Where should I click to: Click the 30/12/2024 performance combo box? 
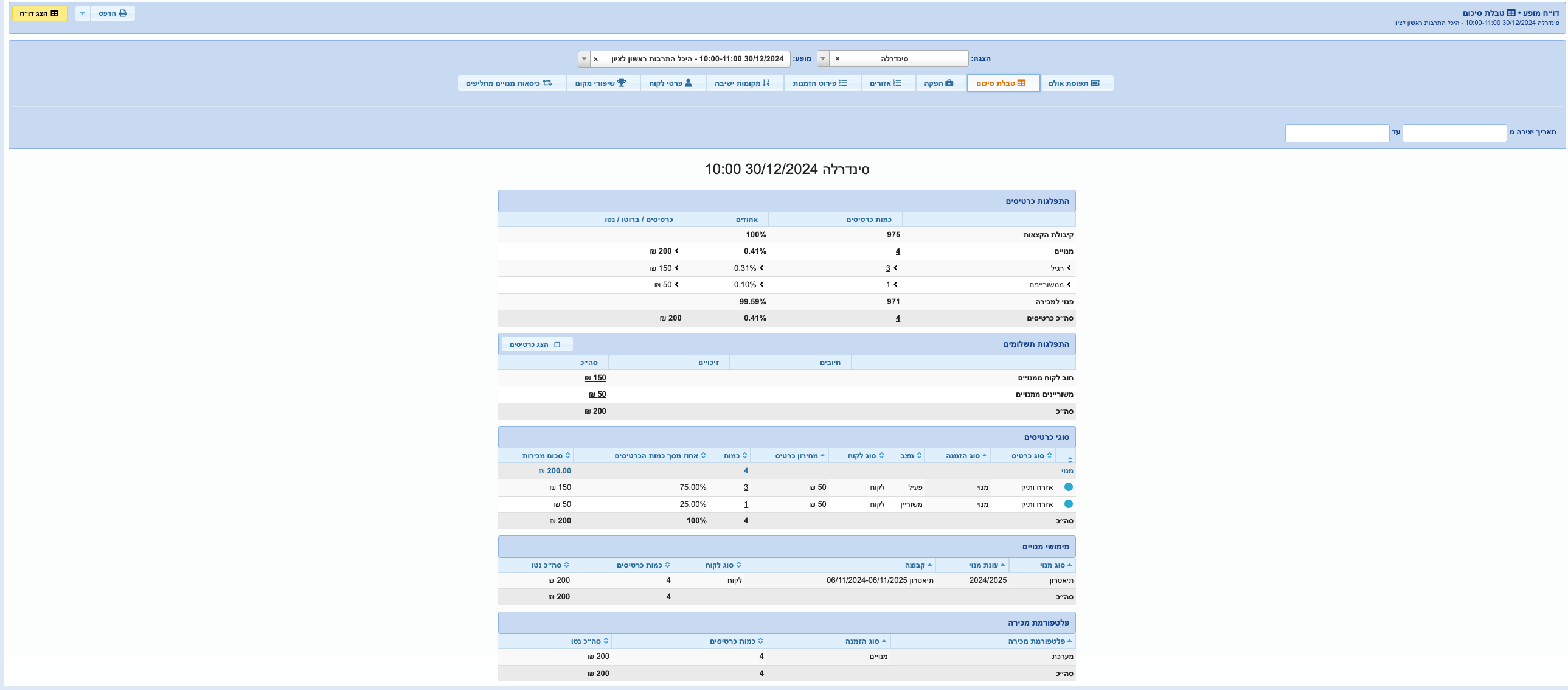pyautogui.click(x=684, y=59)
